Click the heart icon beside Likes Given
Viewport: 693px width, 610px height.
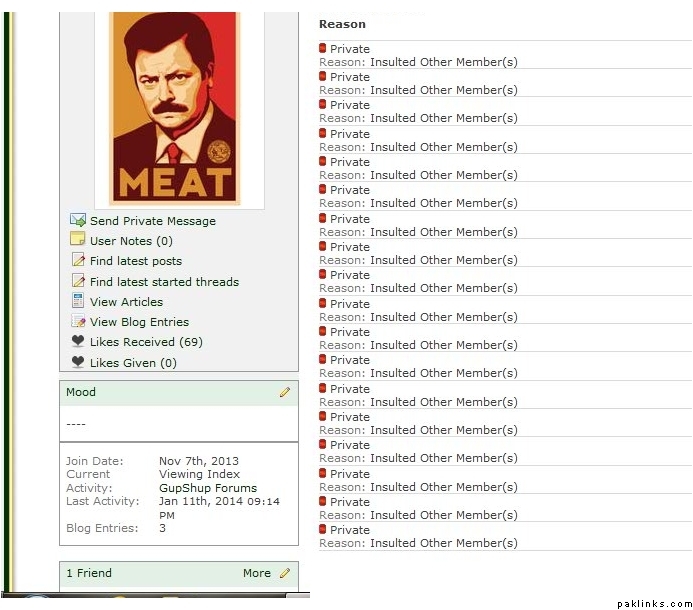tap(77, 363)
